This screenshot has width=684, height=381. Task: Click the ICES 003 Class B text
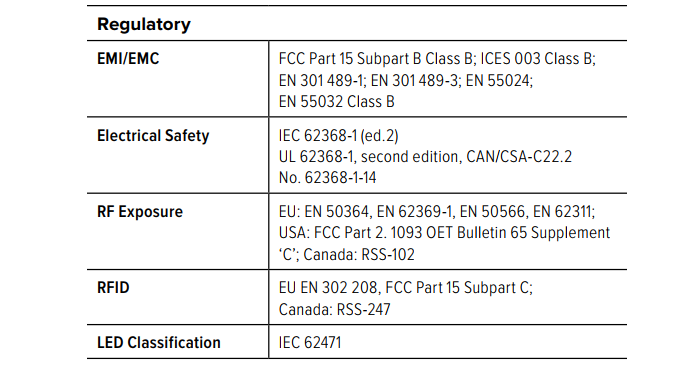pos(538,58)
